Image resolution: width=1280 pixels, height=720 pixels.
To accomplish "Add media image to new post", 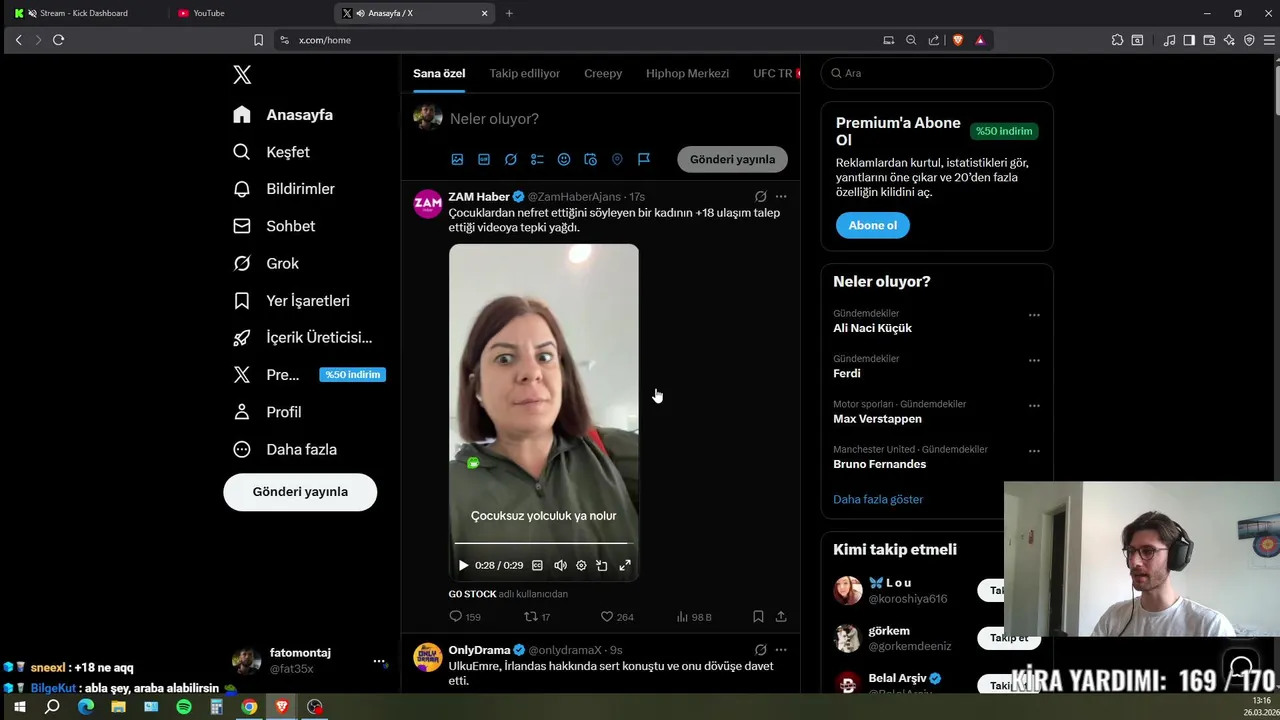I will [x=457, y=159].
